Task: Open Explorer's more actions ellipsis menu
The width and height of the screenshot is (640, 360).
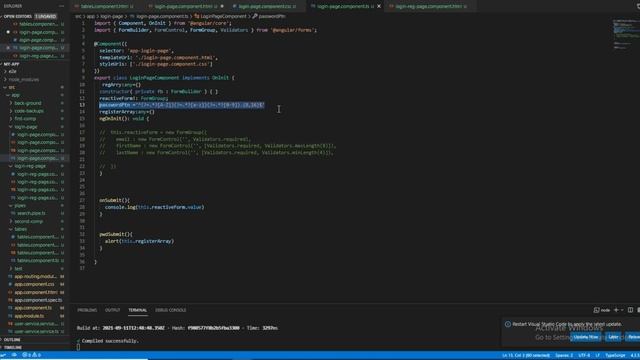Action: pos(62,6)
